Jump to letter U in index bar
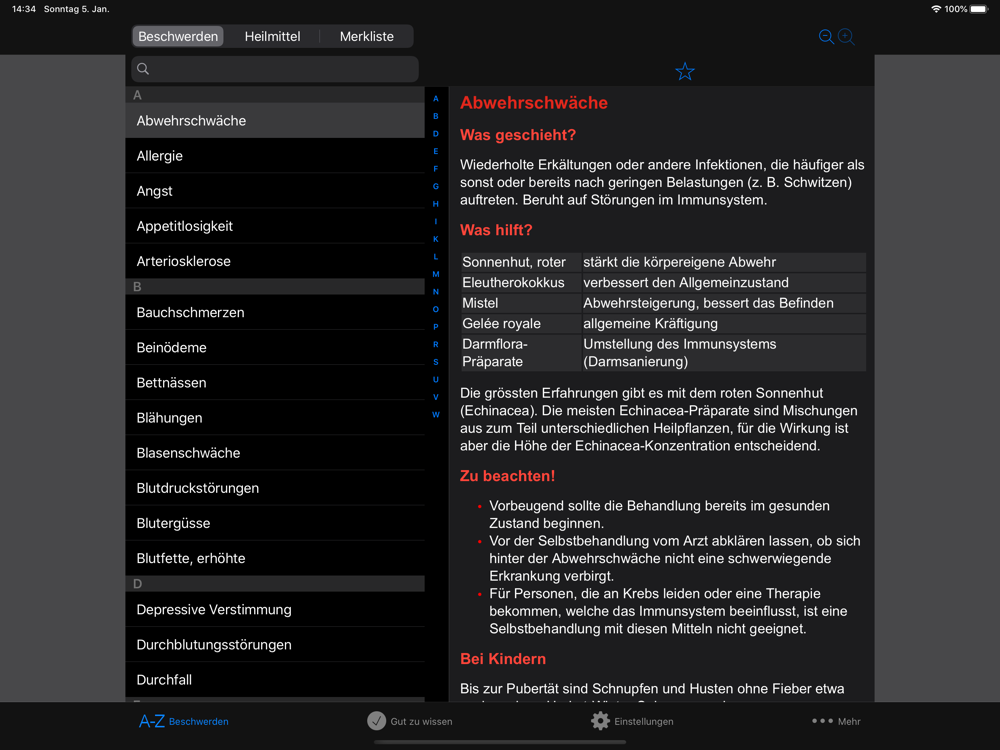This screenshot has width=1000, height=750. click(436, 379)
